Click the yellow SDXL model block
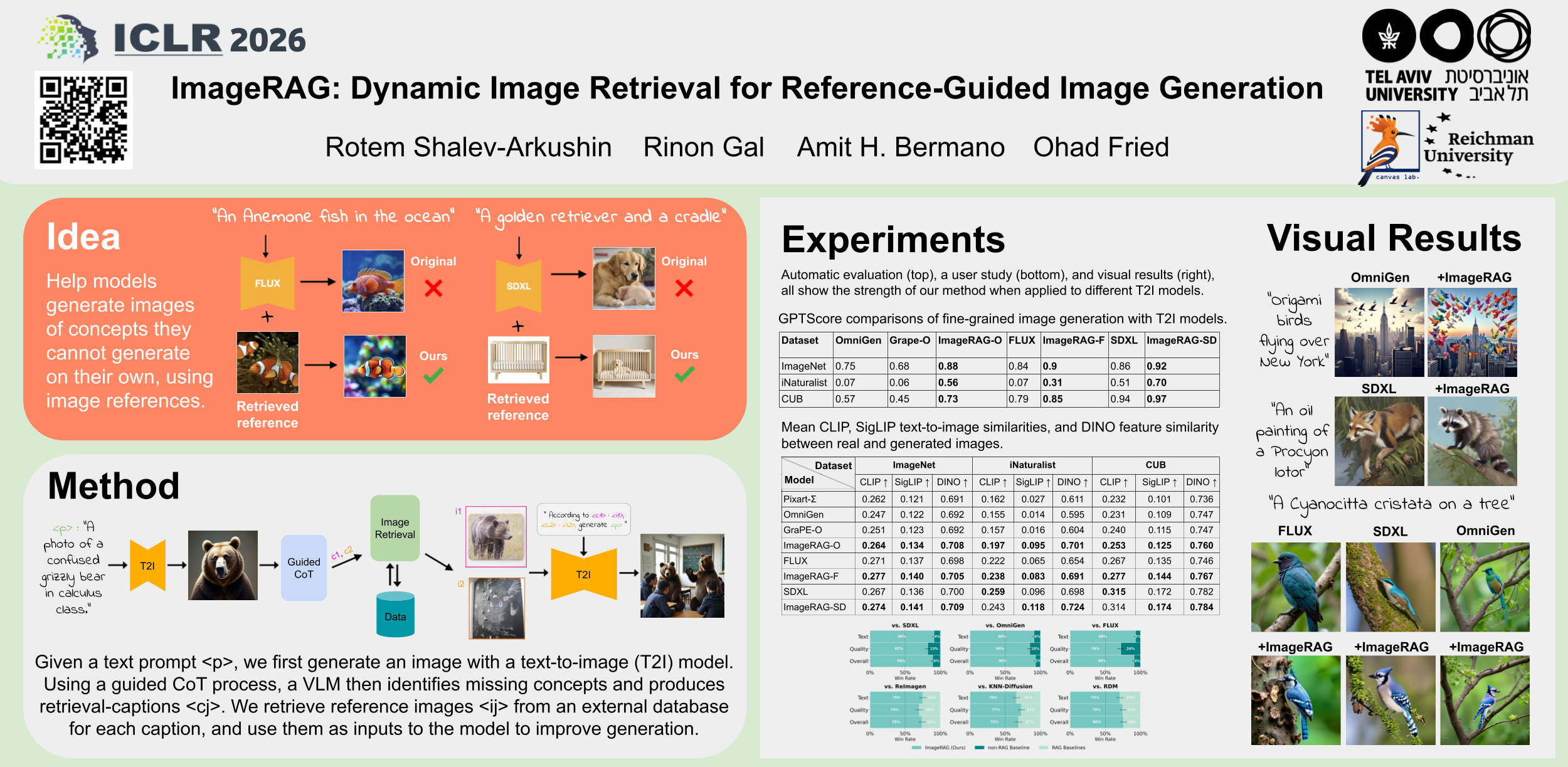This screenshot has width=1568, height=767. [518, 286]
